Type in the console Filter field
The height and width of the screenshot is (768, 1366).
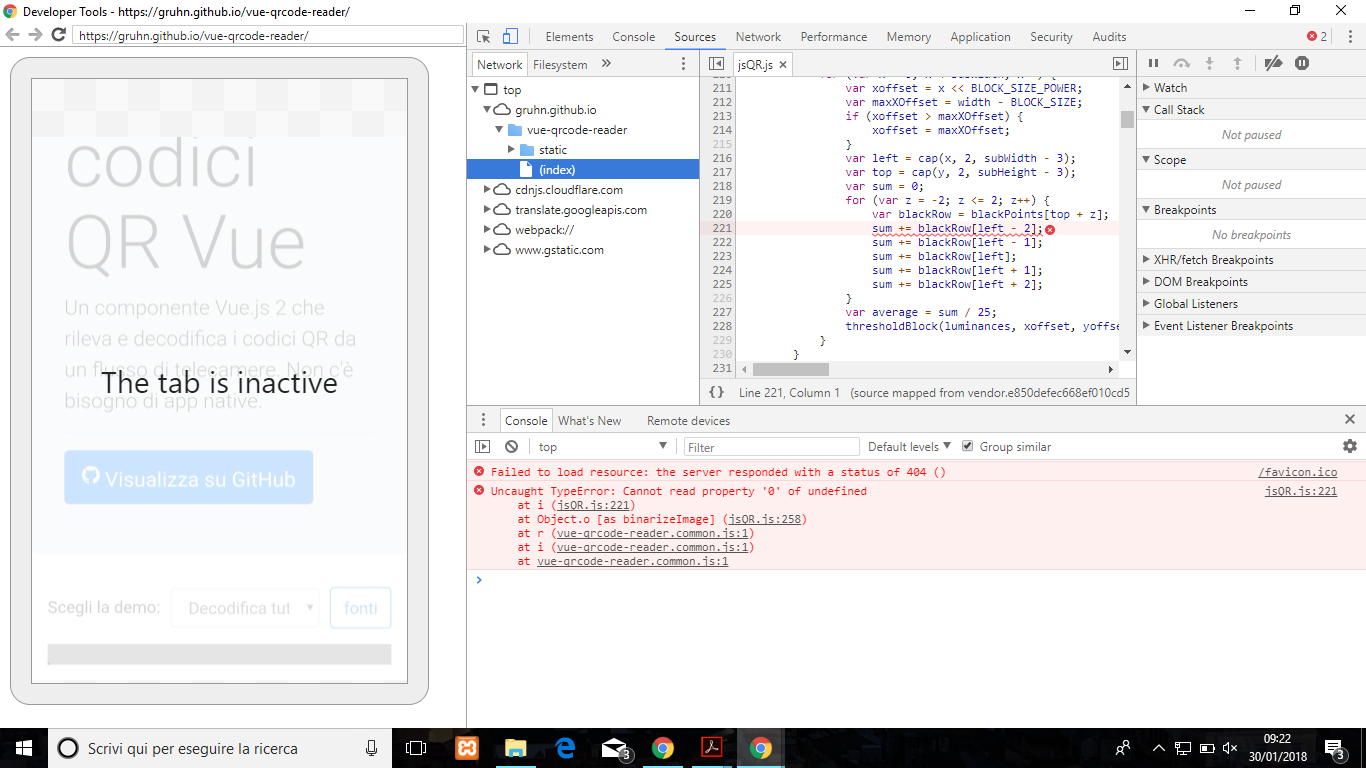click(770, 446)
